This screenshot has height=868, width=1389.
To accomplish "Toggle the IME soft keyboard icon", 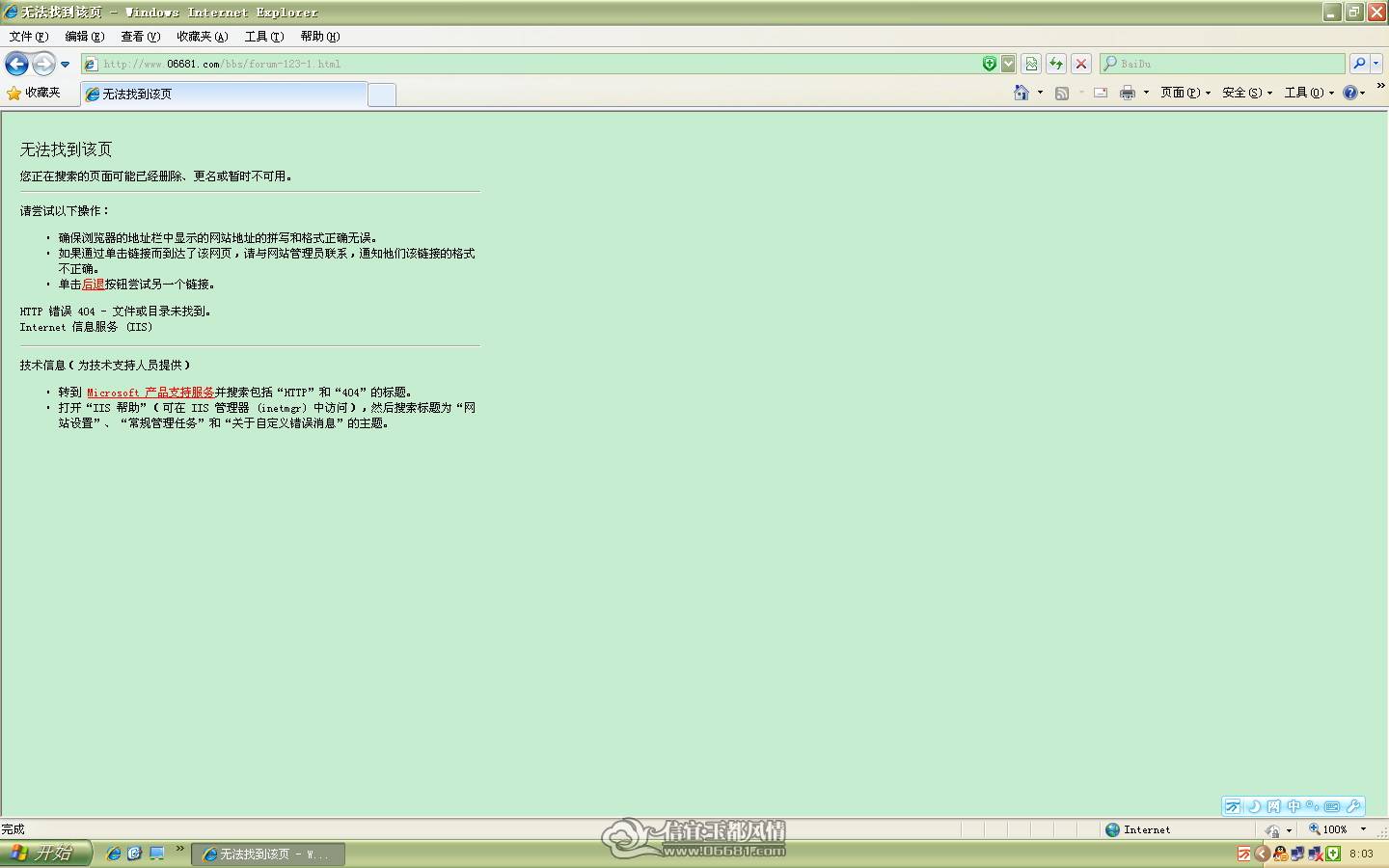I will [1332, 806].
